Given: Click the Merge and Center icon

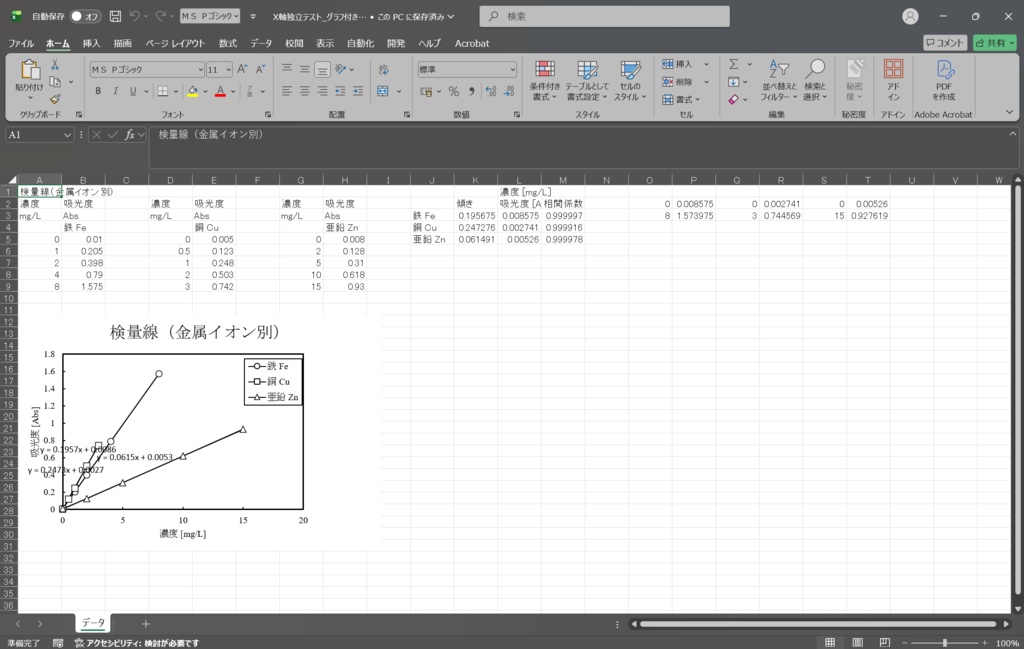Looking at the screenshot, I should point(383,91).
